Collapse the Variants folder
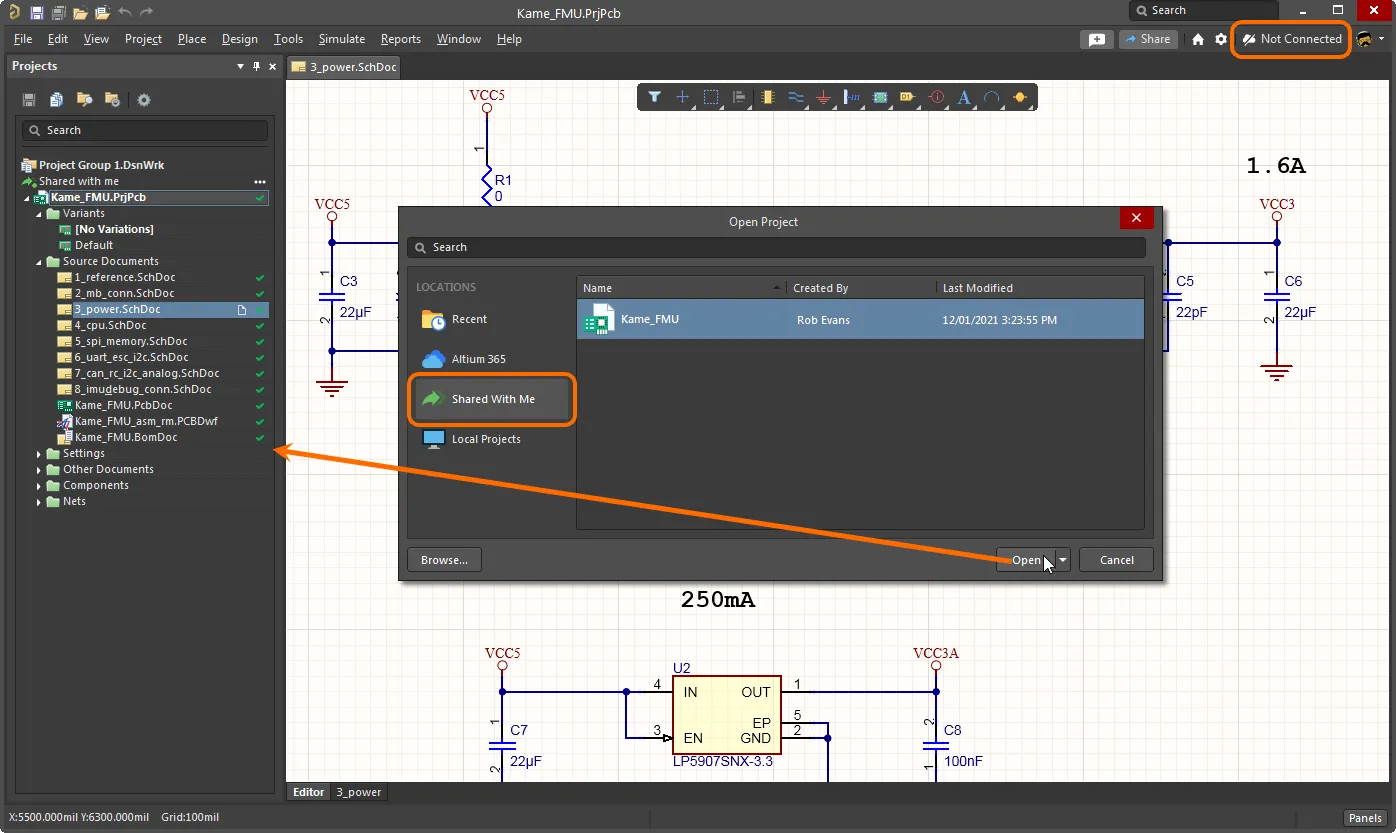 click(39, 214)
